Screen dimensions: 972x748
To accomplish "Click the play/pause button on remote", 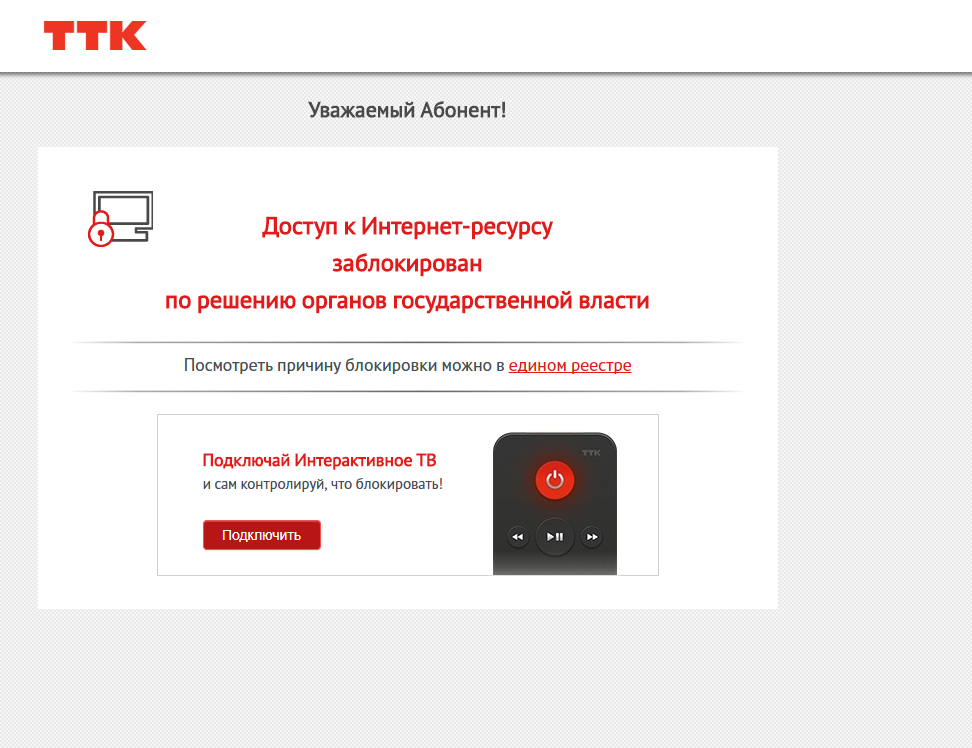I will [x=555, y=537].
